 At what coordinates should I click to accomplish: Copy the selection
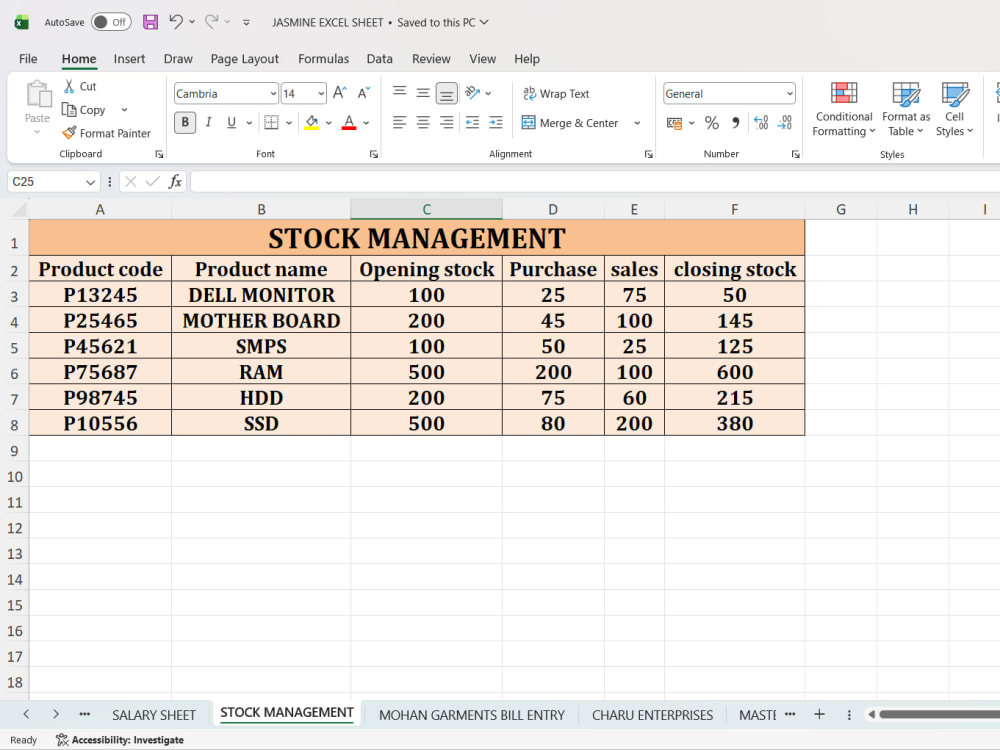[x=84, y=110]
